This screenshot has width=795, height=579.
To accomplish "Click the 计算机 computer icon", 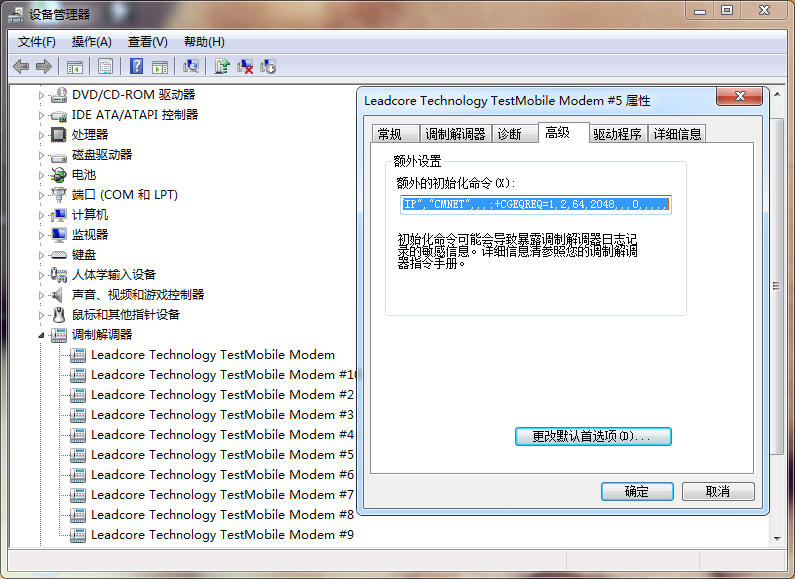I will [59, 215].
